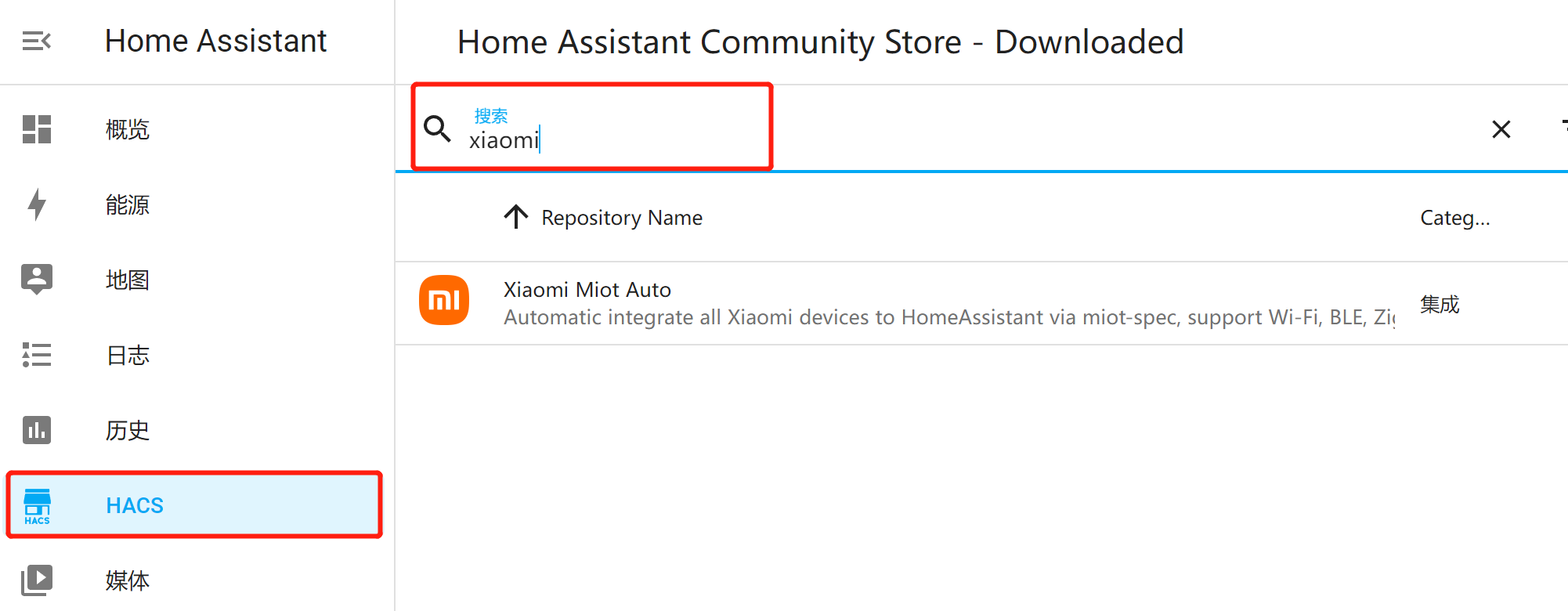This screenshot has height=611, width=1568.
Task: Toggle sort arrow beside Repository Name
Action: tap(516, 217)
